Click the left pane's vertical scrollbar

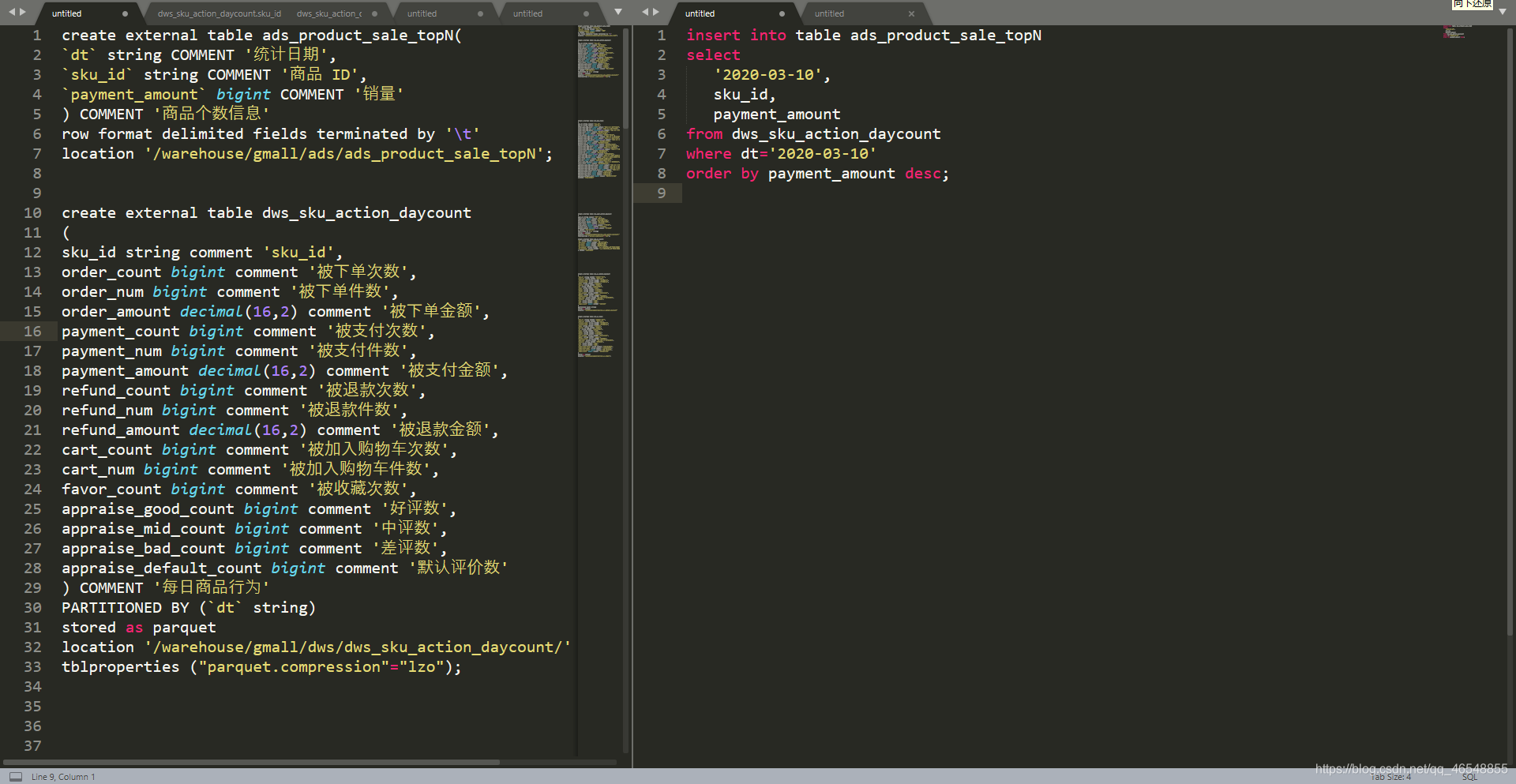pyautogui.click(x=626, y=79)
